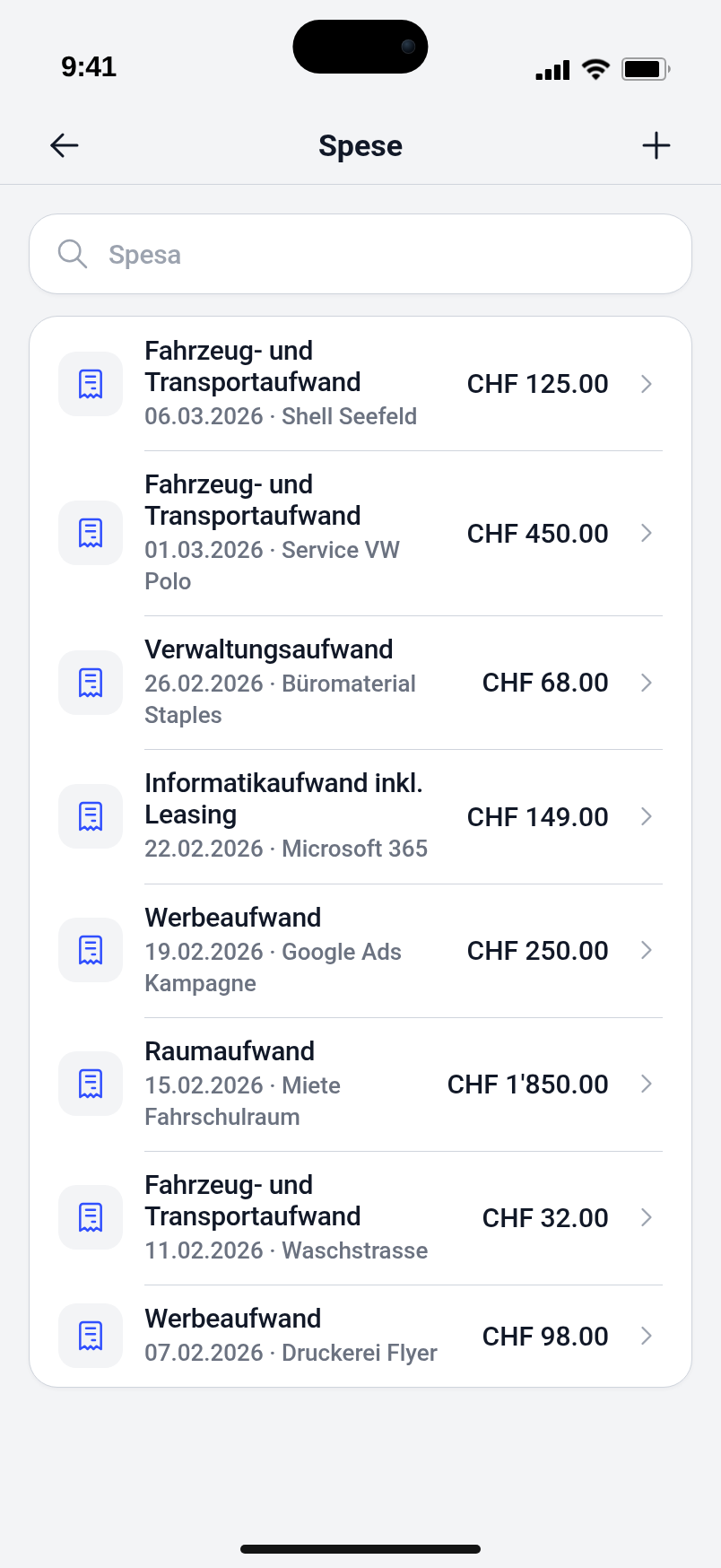Tap receipt icon for Microsoft 365 expense
Viewport: 721px width, 1568px height.
pos(91,816)
